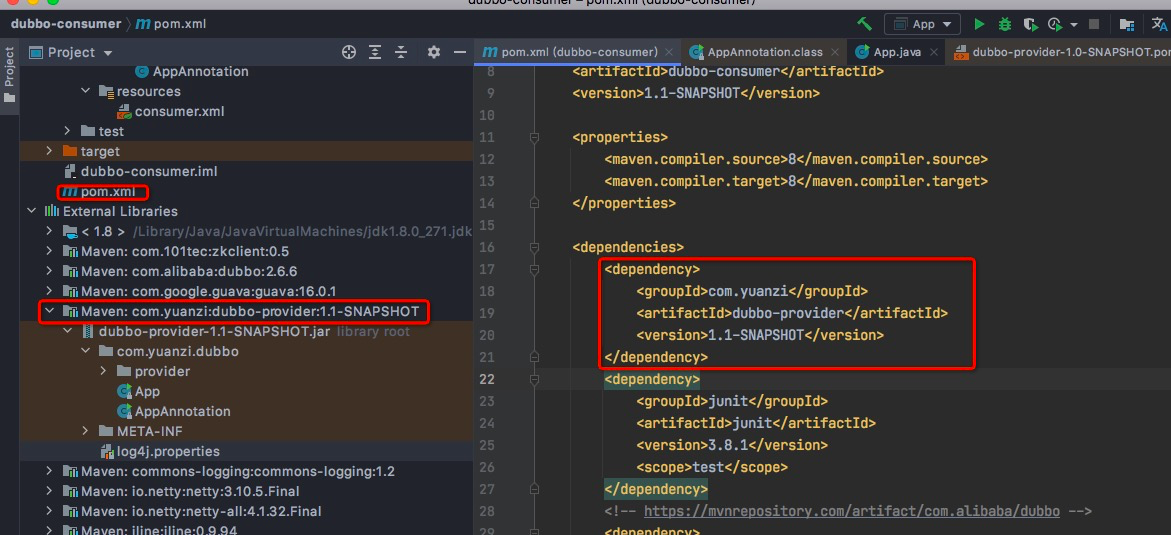Viewport: 1171px width, 535px height.
Task: Expand Maven com.alibaba:dubbo:2.6.6 node
Action: click(x=49, y=271)
